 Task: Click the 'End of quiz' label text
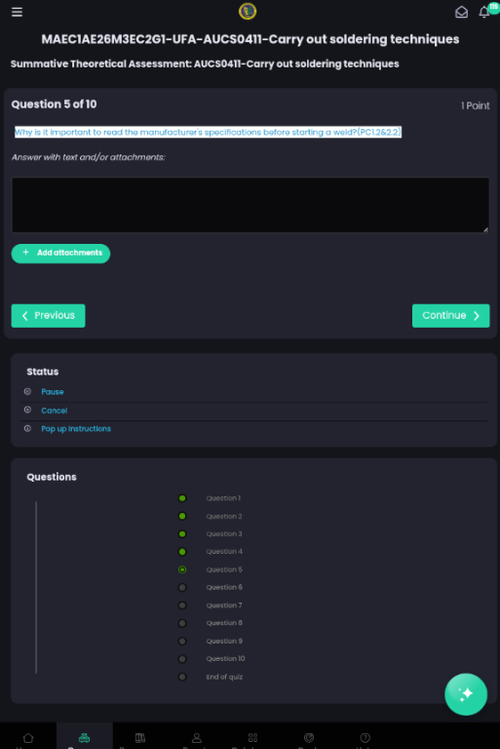(x=224, y=677)
